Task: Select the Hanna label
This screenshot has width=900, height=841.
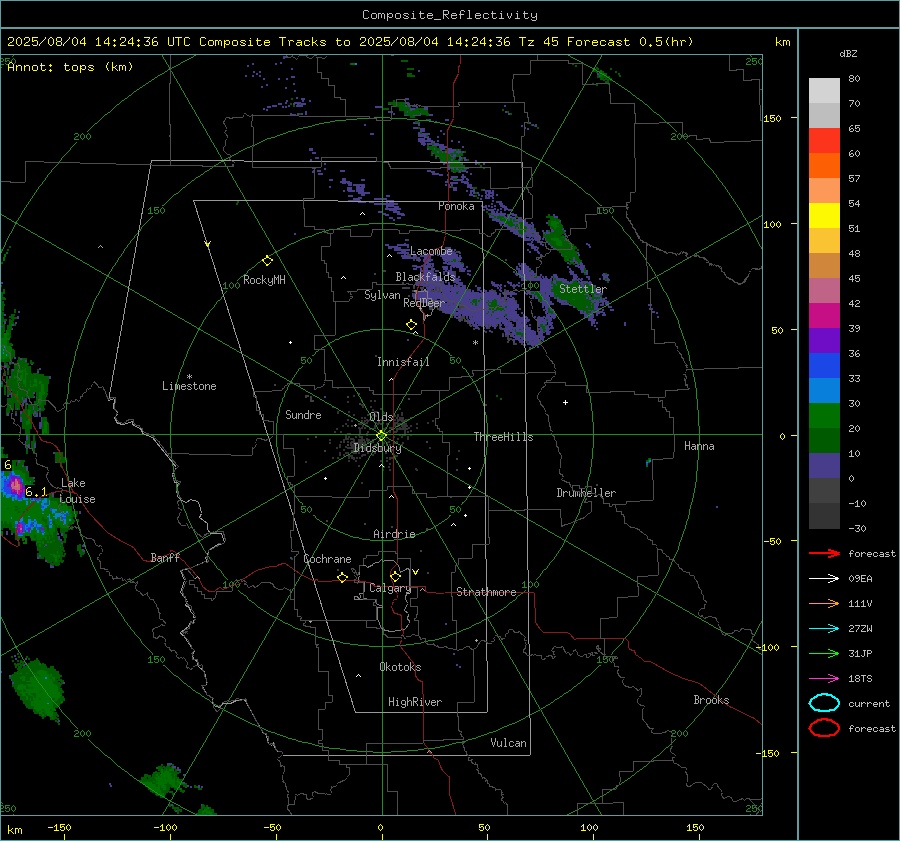Action: (x=699, y=446)
